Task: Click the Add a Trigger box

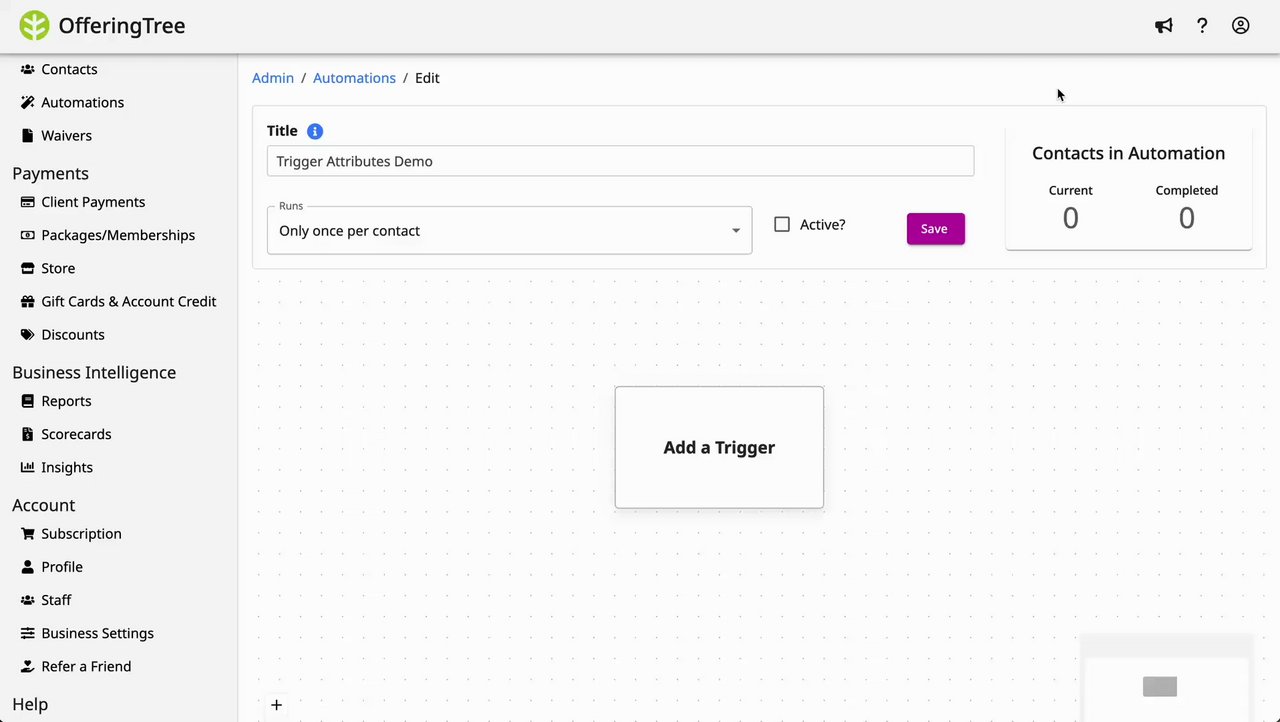Action: pyautogui.click(x=719, y=447)
